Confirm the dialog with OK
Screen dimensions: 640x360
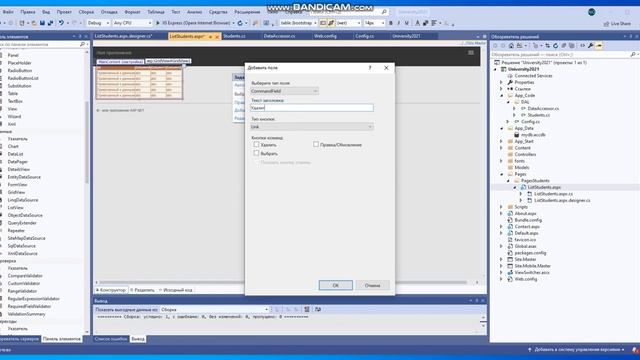336,285
